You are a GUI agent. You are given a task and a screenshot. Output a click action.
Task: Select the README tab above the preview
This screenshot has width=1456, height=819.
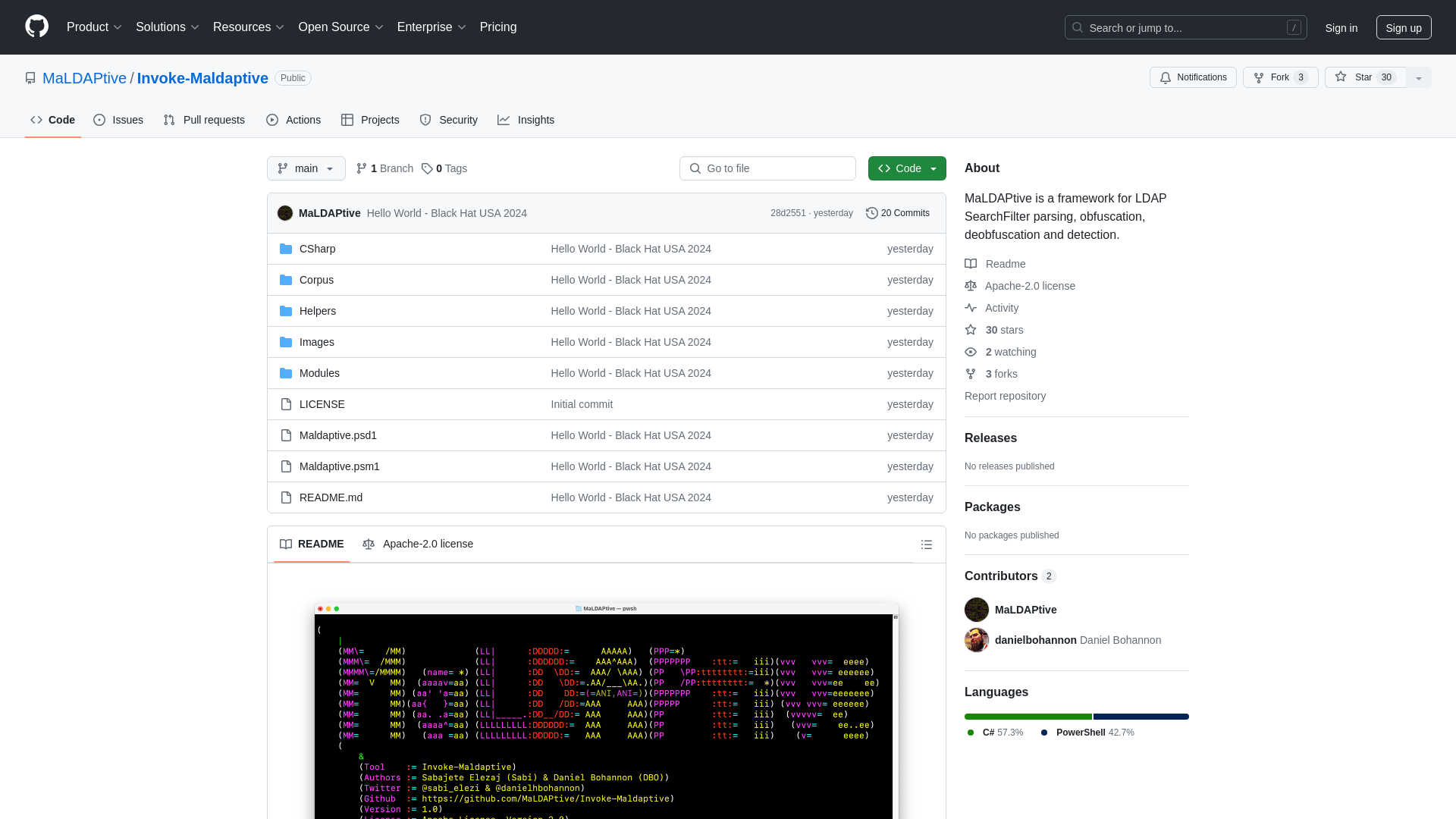click(312, 544)
